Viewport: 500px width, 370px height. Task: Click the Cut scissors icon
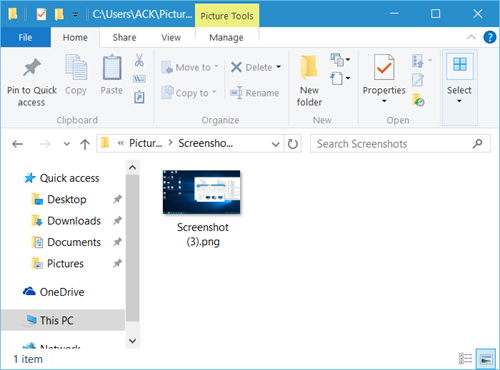tap(139, 60)
